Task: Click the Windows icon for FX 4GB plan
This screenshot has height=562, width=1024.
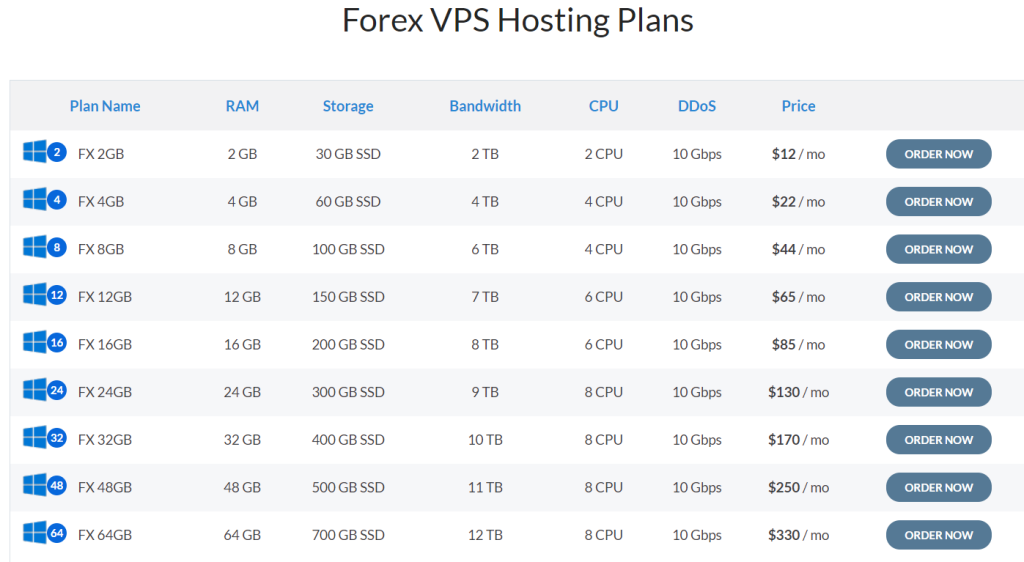Action: [36, 200]
